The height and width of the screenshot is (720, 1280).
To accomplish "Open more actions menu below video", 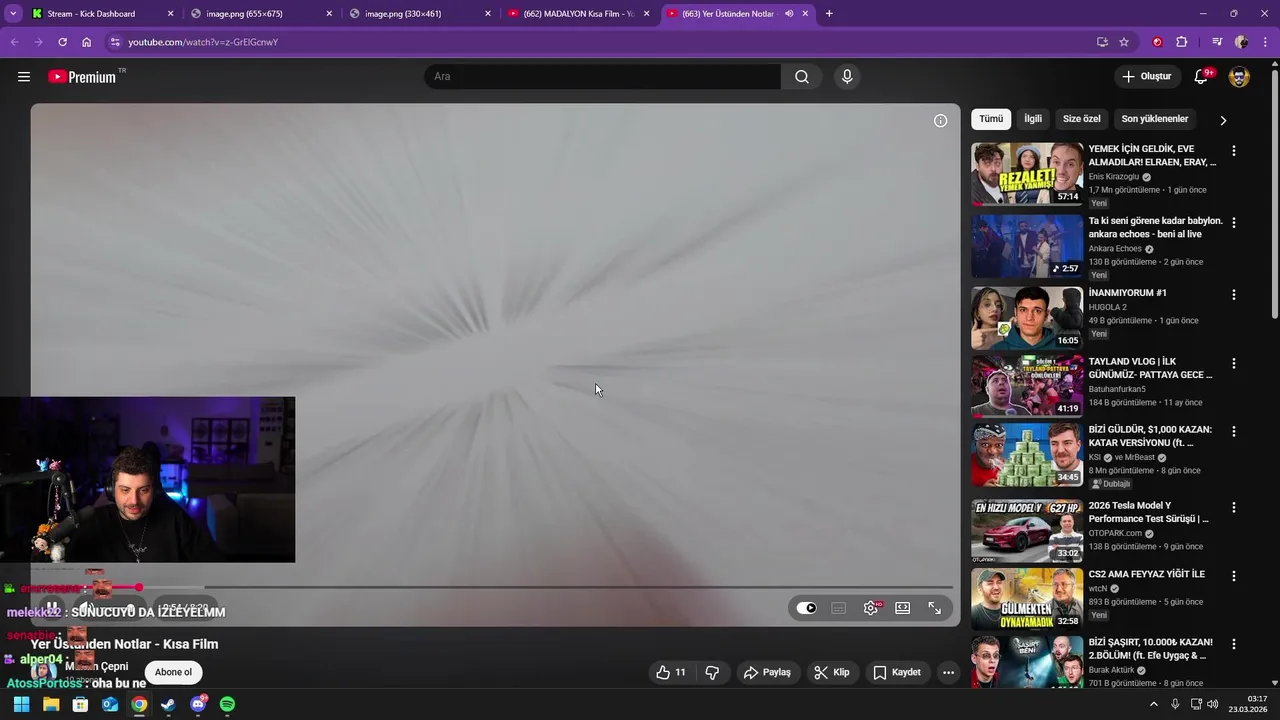I will tap(948, 672).
